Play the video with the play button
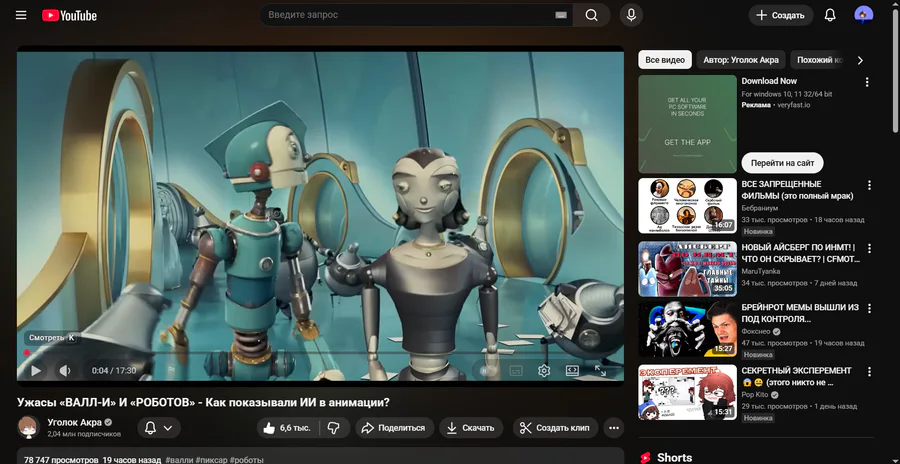Screen dimensions: 900x464 [36, 370]
